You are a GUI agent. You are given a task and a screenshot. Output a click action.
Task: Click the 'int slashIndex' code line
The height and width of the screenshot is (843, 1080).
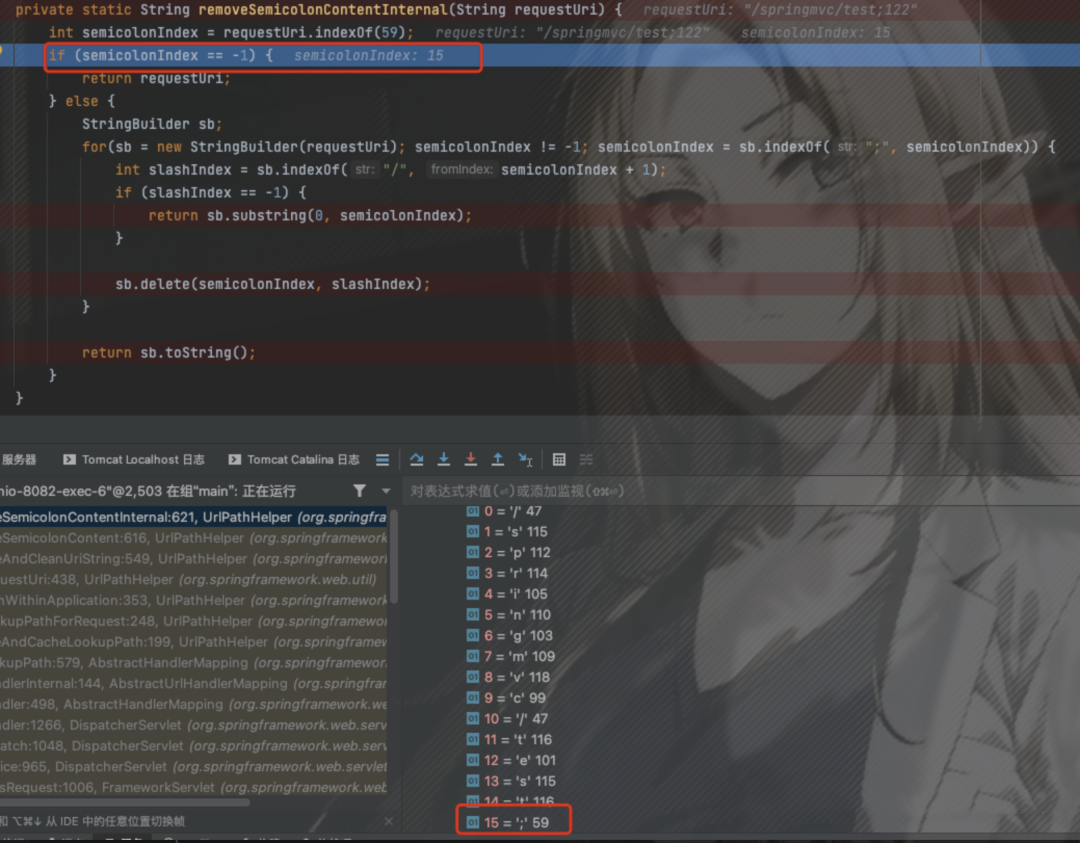[x=391, y=169]
